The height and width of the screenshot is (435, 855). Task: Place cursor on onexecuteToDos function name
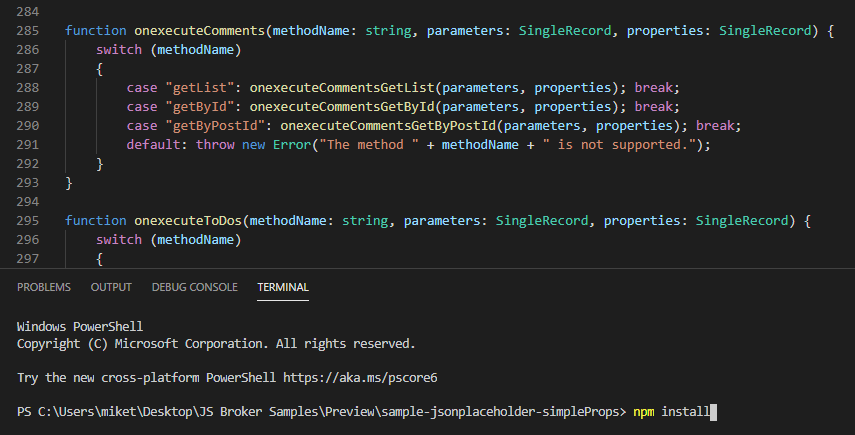coord(188,221)
